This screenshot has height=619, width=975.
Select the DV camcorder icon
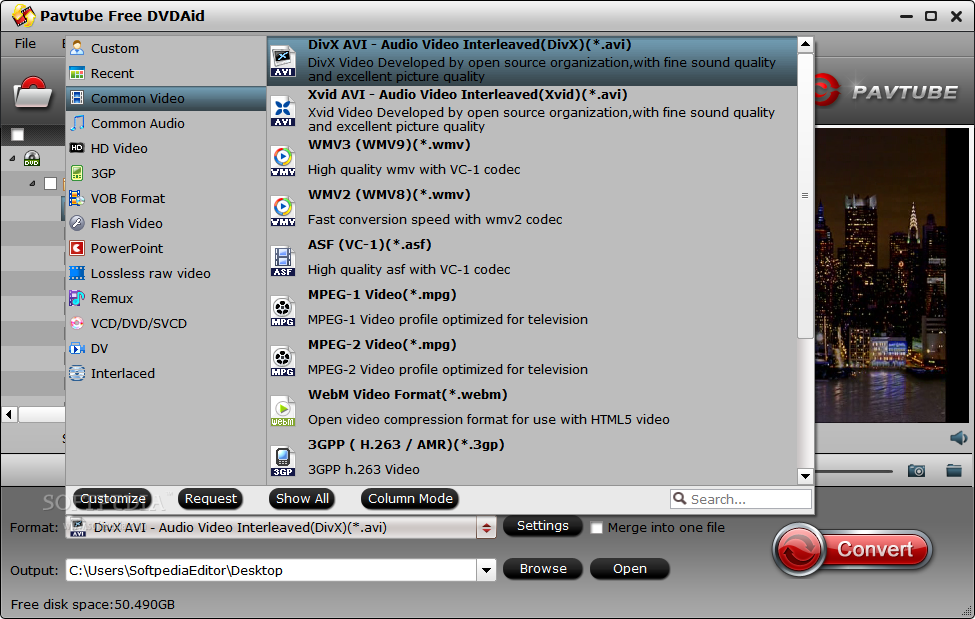(x=77, y=348)
